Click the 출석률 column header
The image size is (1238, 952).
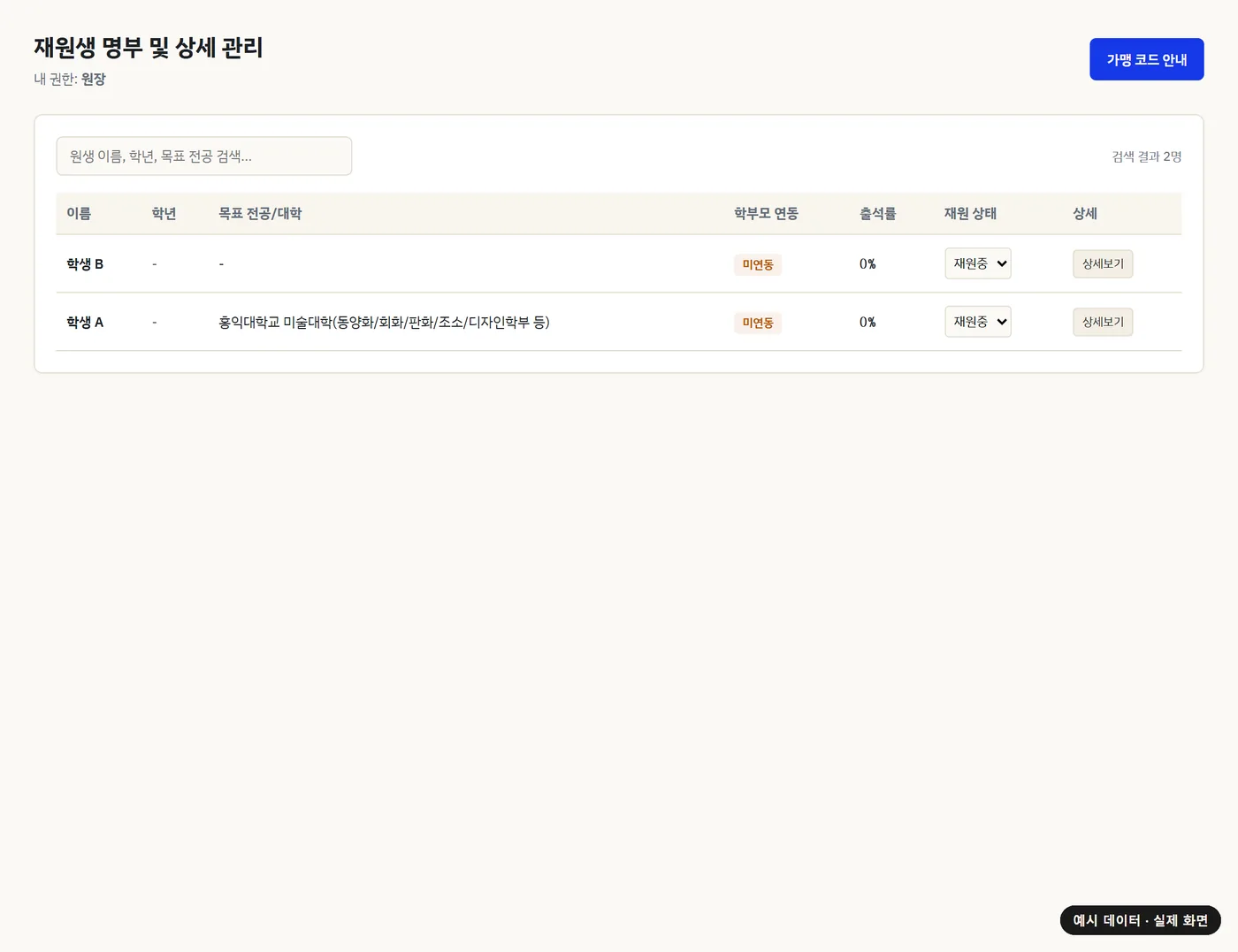pos(877,213)
